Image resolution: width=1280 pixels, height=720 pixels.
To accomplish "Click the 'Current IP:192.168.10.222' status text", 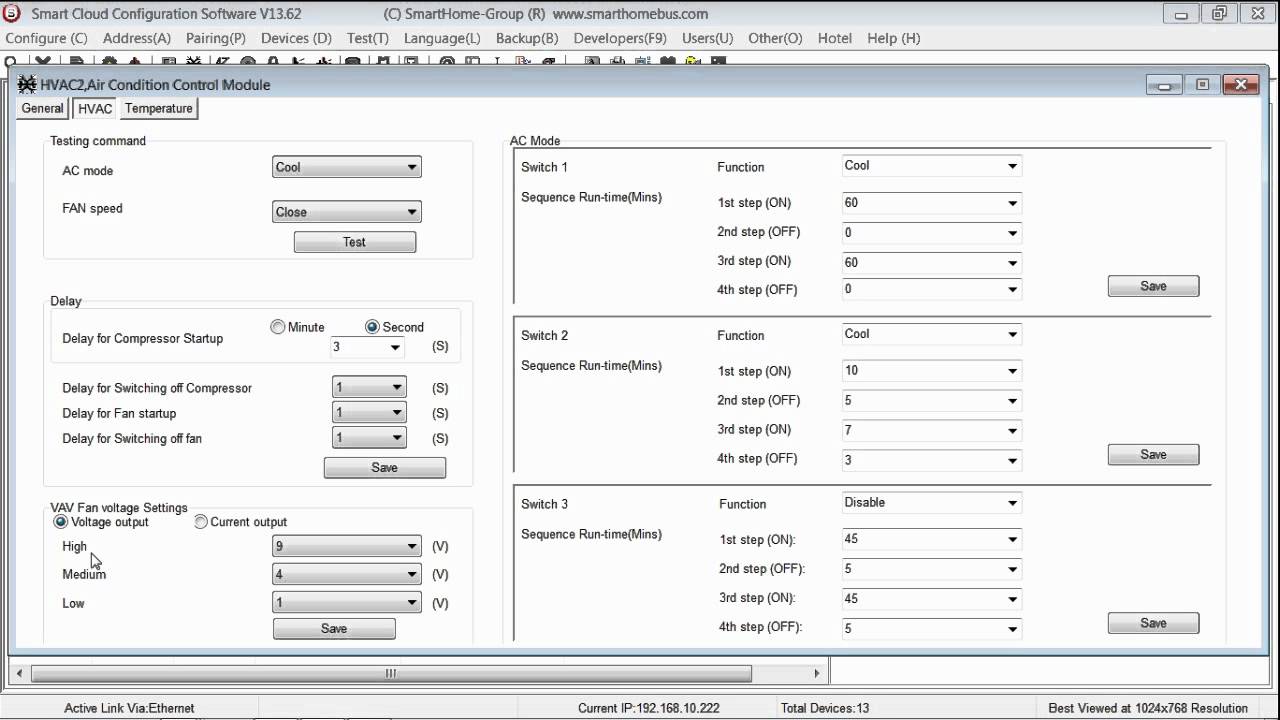I will pyautogui.click(x=648, y=708).
